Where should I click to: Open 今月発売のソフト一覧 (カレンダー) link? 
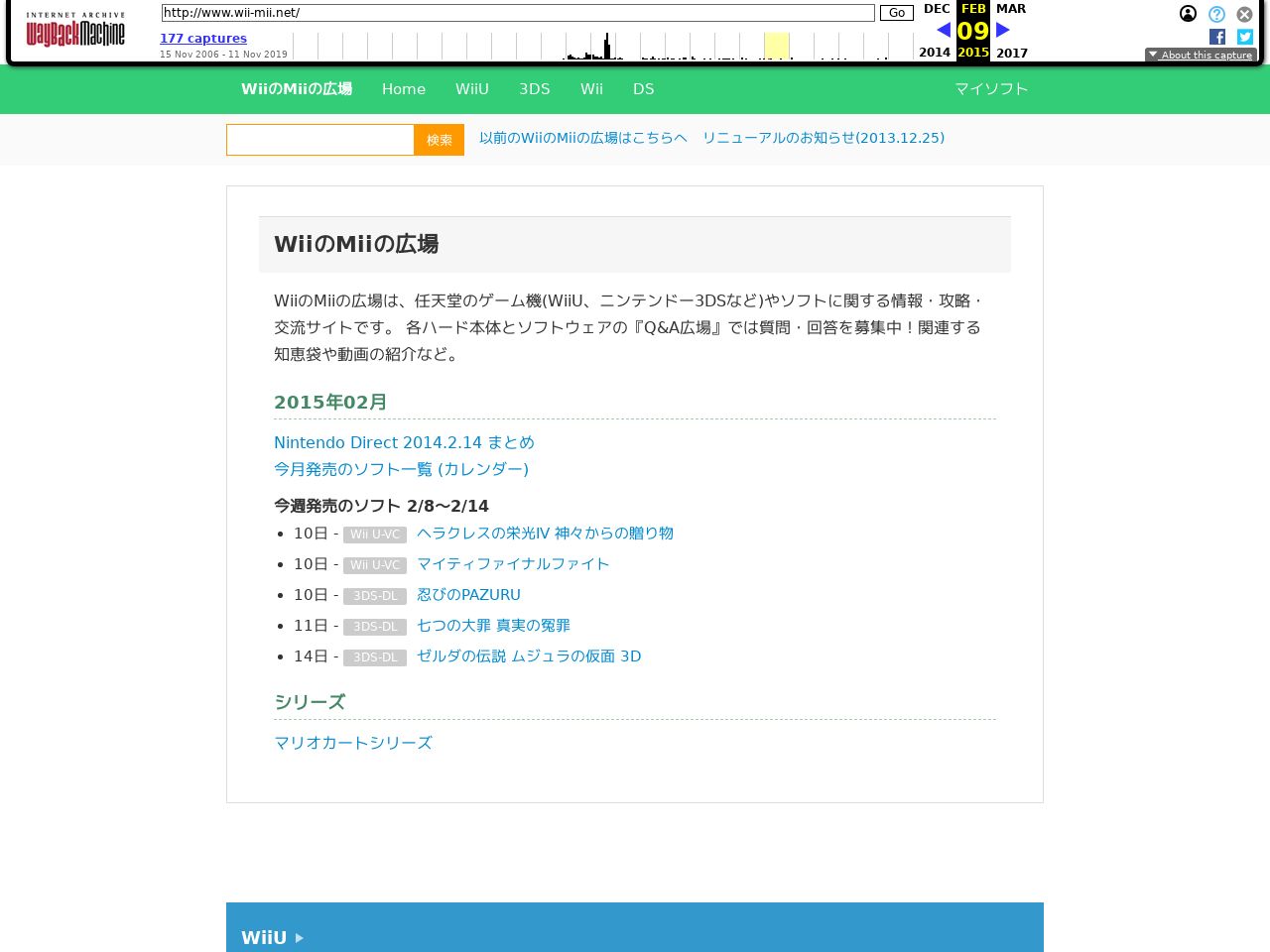click(401, 469)
